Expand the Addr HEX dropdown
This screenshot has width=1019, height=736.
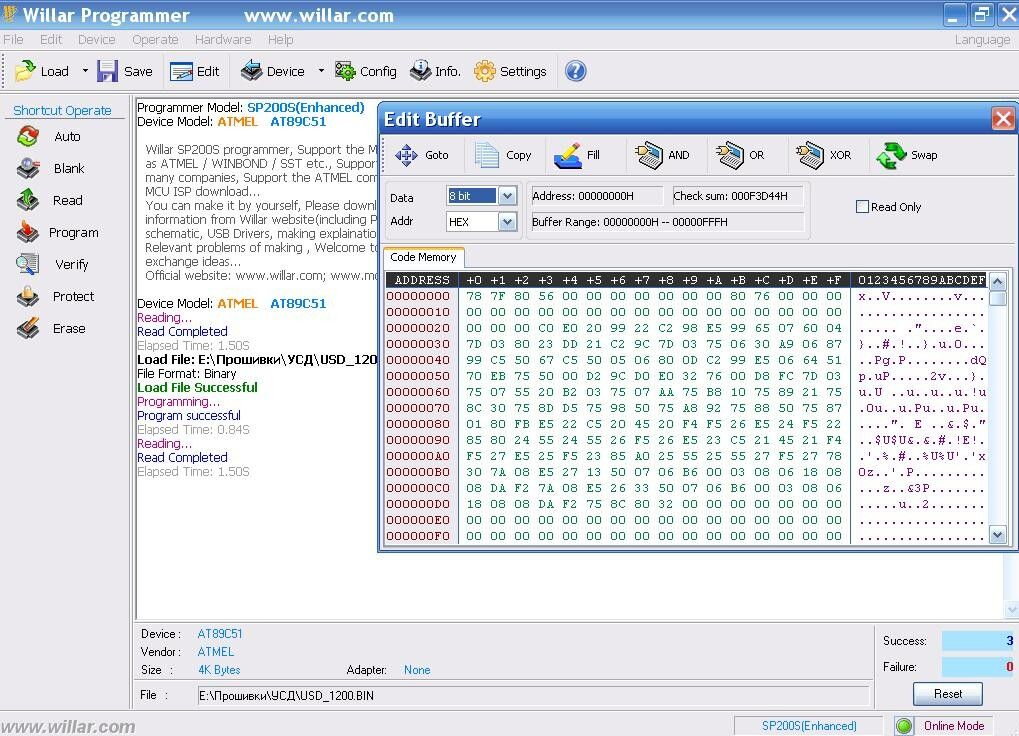pyautogui.click(x=507, y=222)
